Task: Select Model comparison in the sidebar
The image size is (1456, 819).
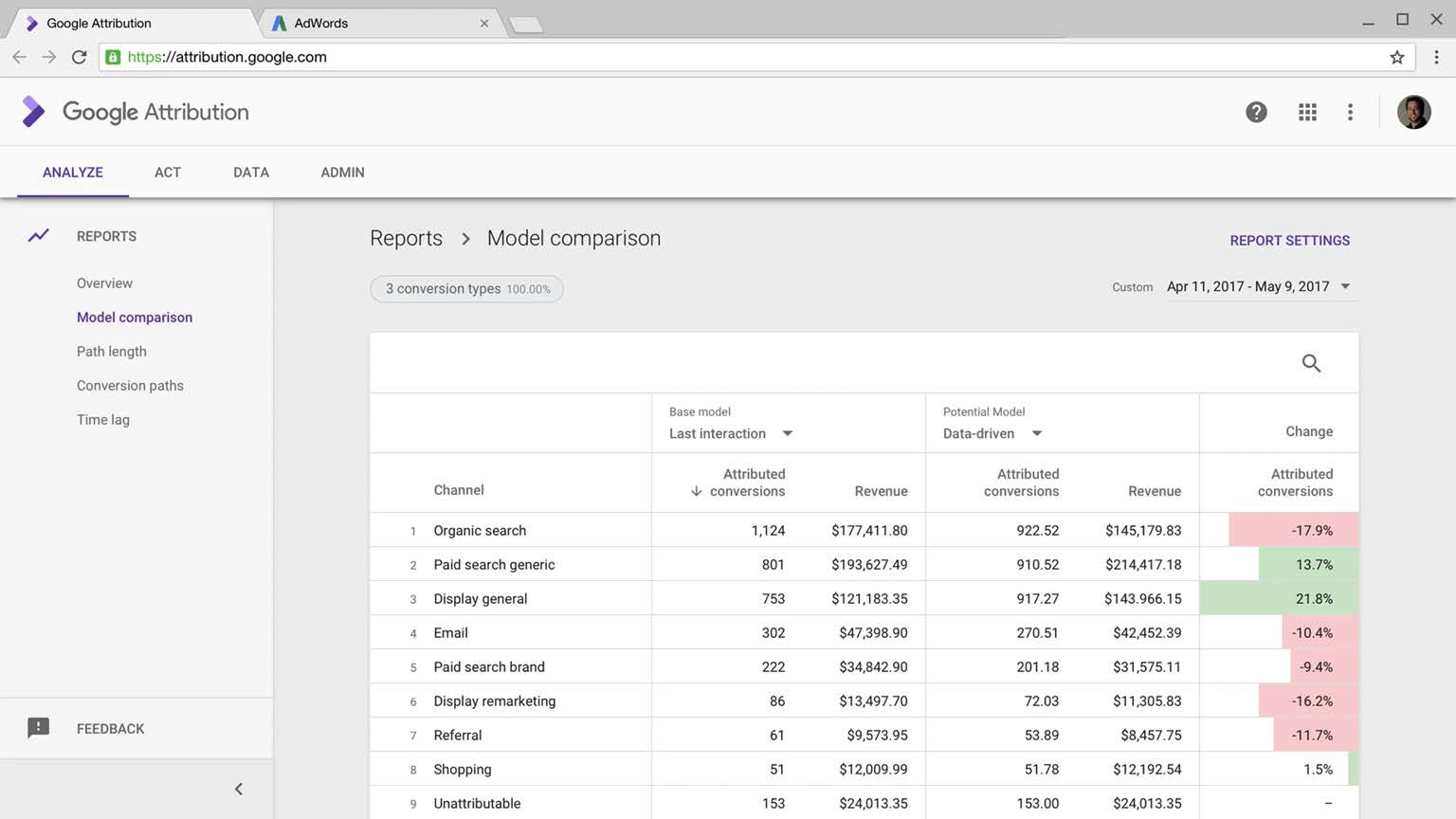Action: (135, 317)
